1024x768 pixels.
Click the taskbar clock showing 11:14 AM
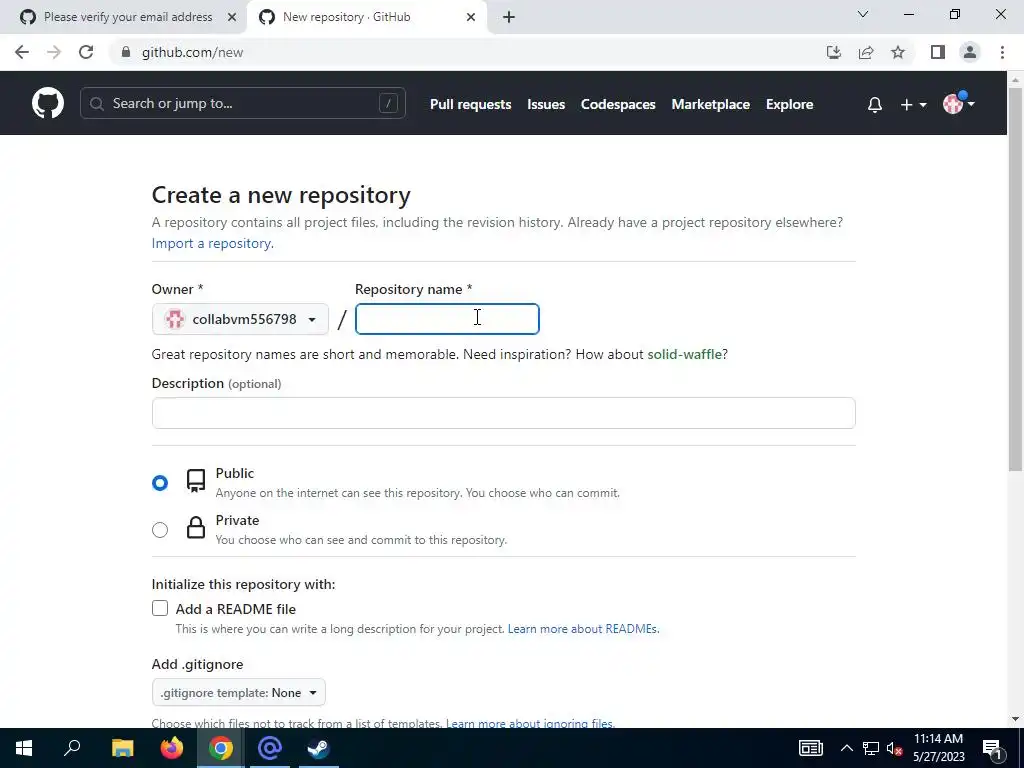click(938, 748)
